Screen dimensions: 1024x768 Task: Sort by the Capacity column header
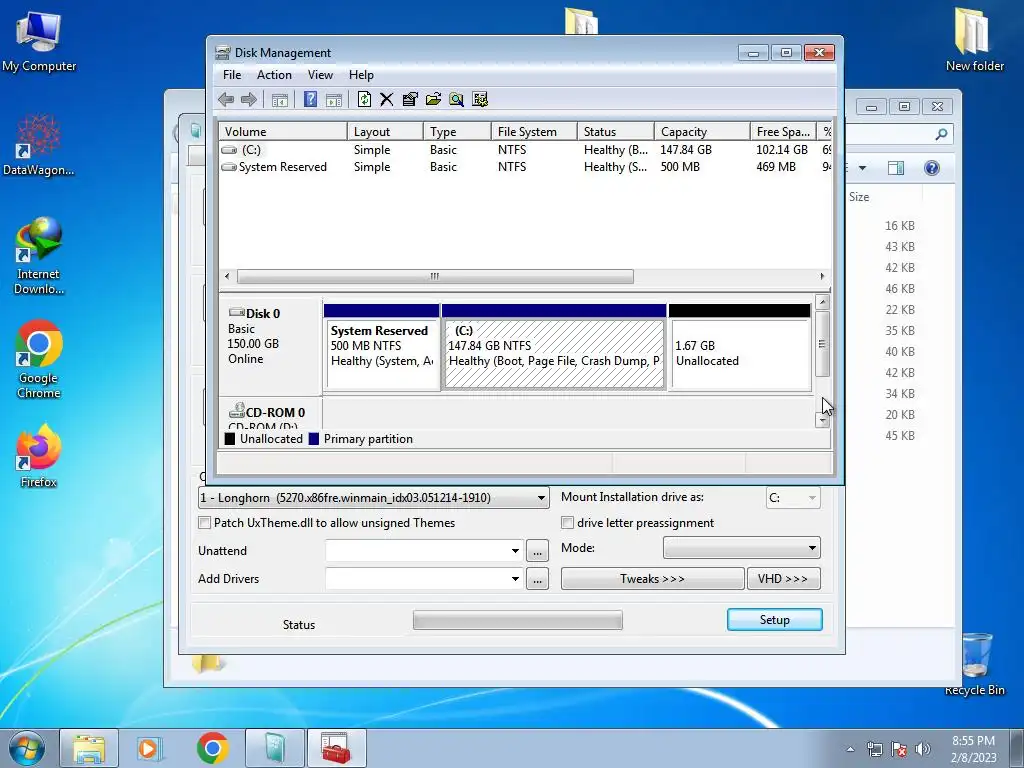pyautogui.click(x=702, y=131)
